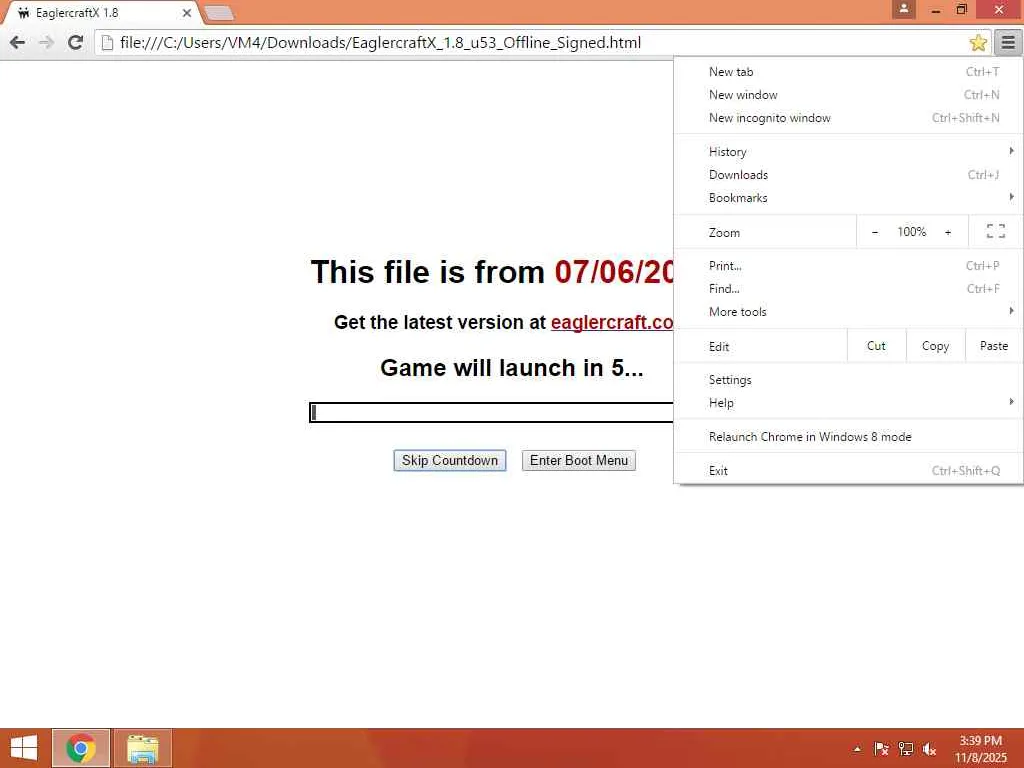Open the Action Center flag icon
Screen dimensions: 1024x768
pyautogui.click(x=881, y=749)
